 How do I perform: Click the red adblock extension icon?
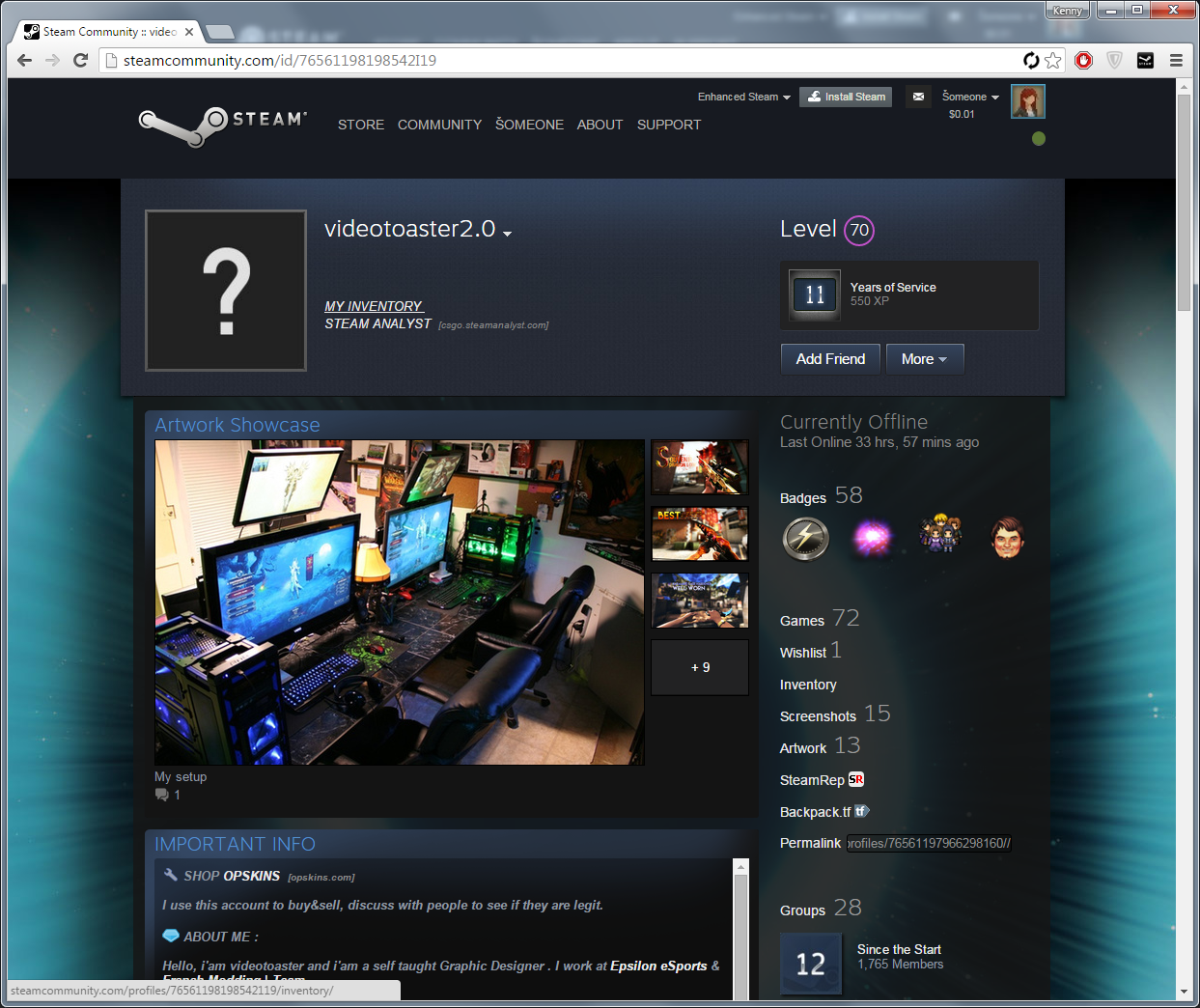tap(1084, 61)
